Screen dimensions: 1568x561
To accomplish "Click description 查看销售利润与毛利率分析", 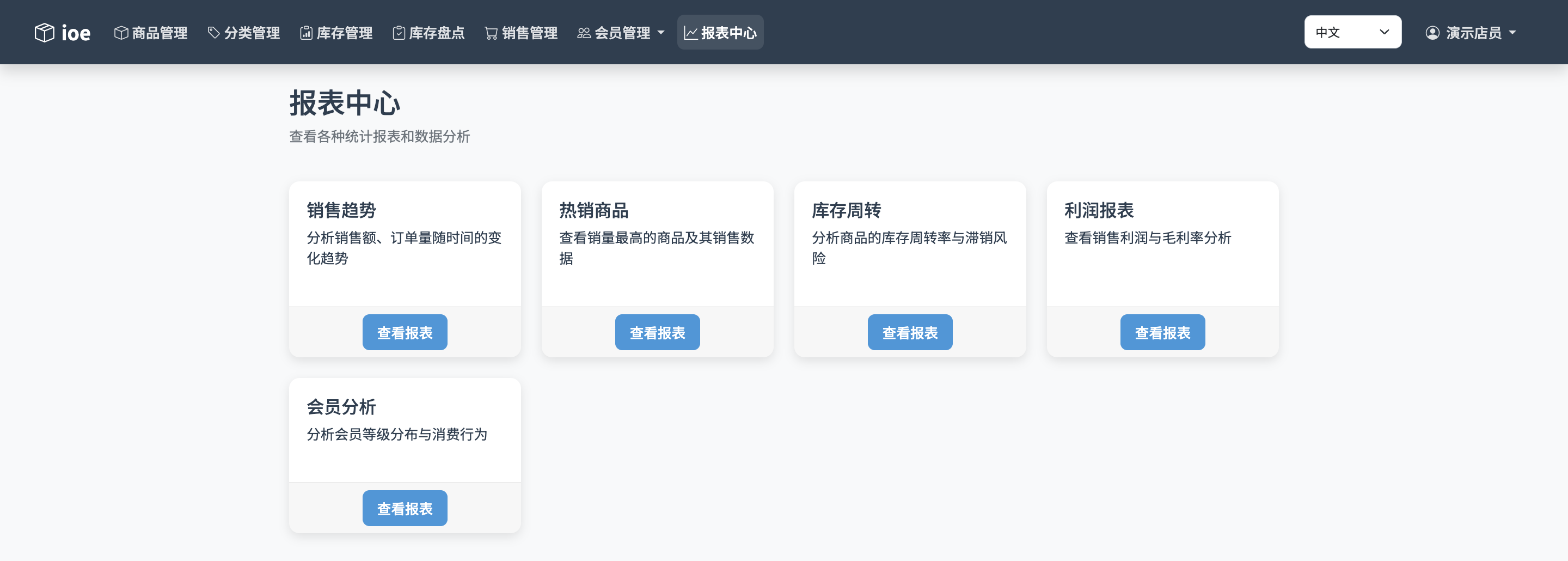I will click(1148, 237).
